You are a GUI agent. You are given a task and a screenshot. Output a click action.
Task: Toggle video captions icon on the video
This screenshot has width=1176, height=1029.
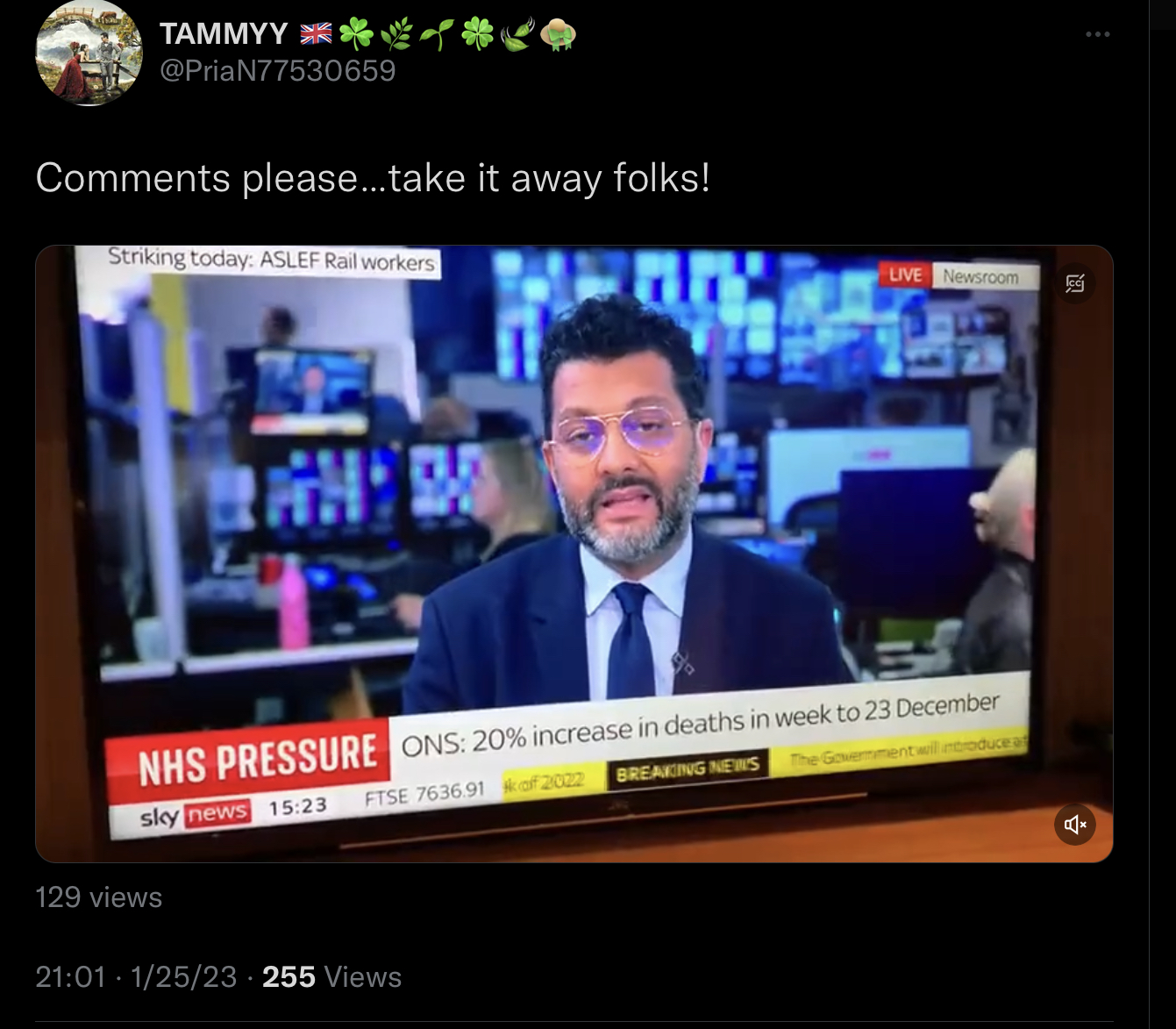click(x=1075, y=283)
